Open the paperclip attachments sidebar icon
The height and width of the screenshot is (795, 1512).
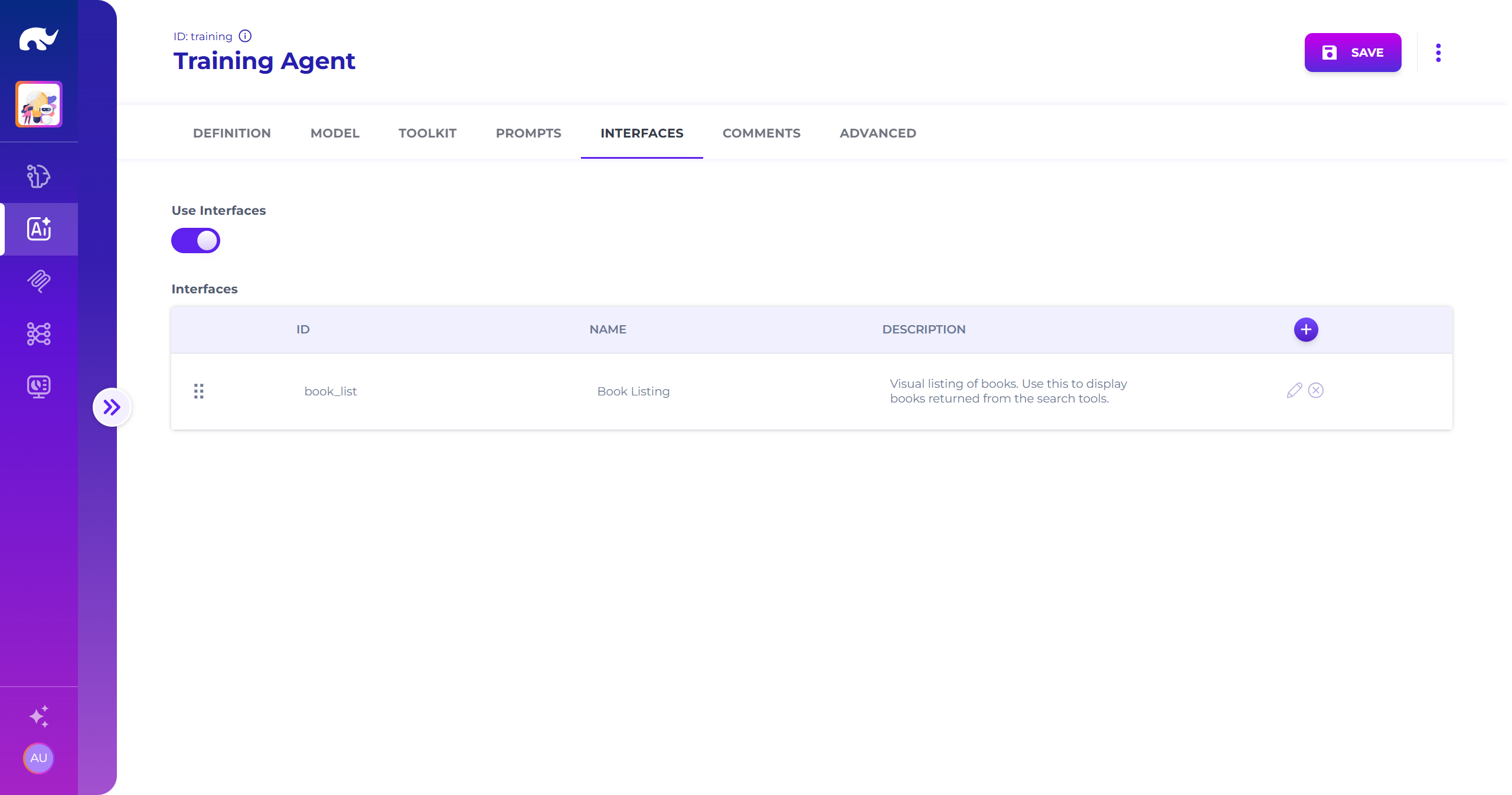38,282
